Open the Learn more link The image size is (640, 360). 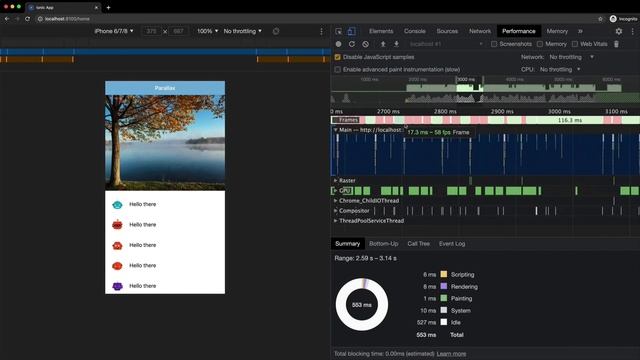(451, 354)
